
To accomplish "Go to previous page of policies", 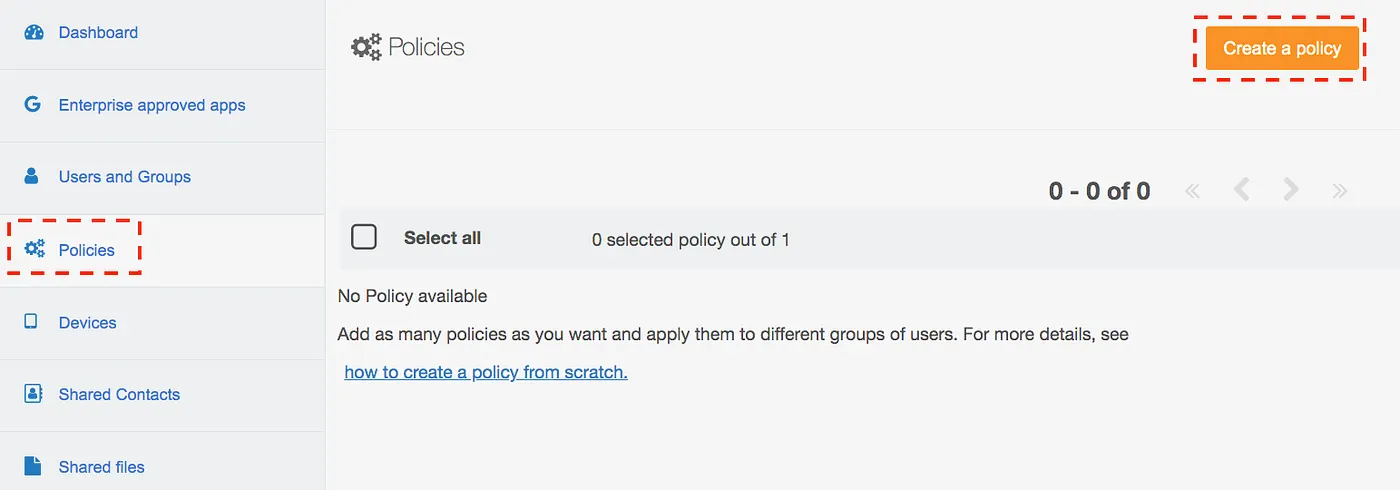I will click(x=1241, y=189).
